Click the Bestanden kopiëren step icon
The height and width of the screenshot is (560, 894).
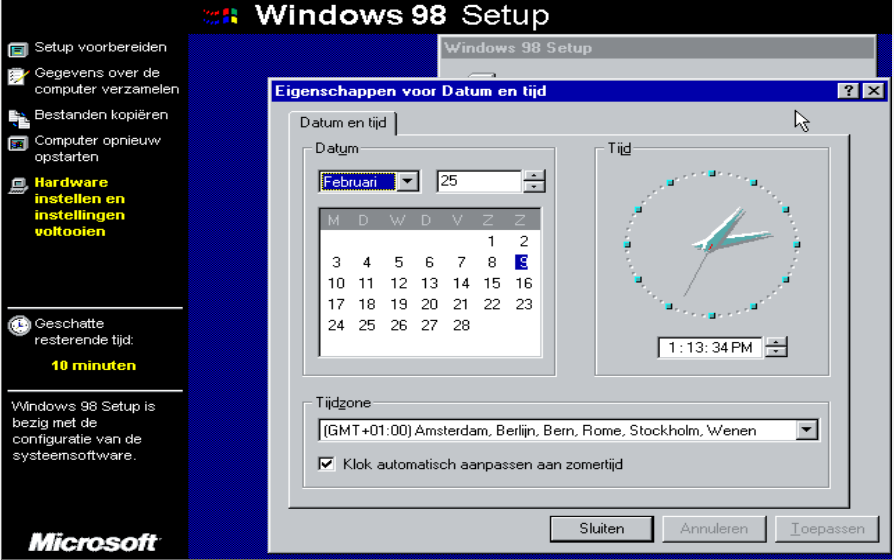click(x=18, y=119)
